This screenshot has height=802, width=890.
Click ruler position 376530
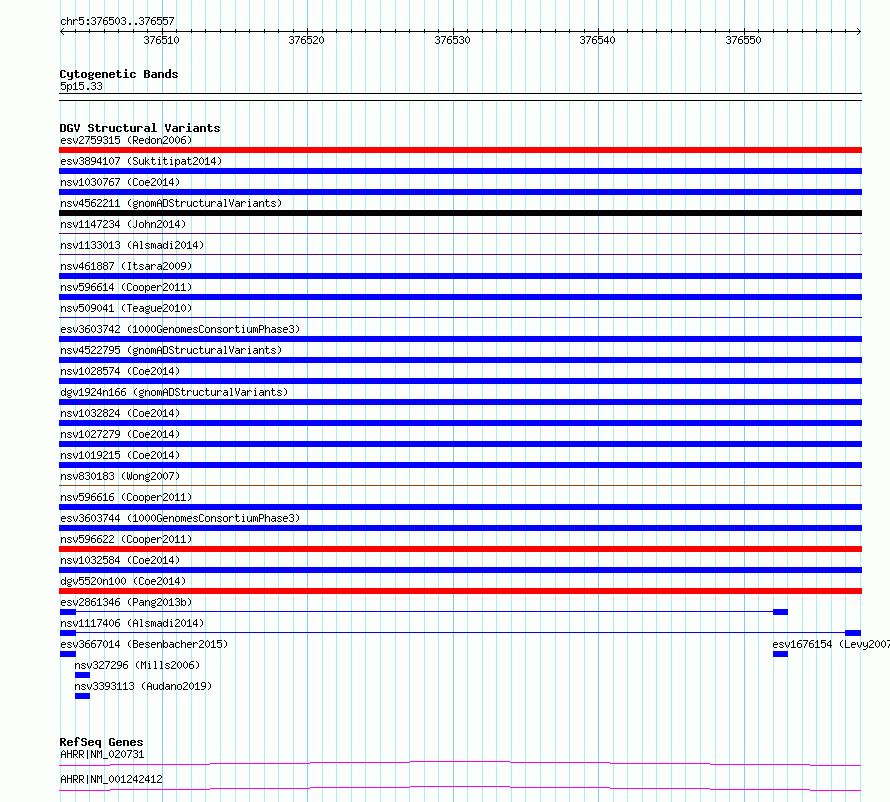(x=452, y=40)
